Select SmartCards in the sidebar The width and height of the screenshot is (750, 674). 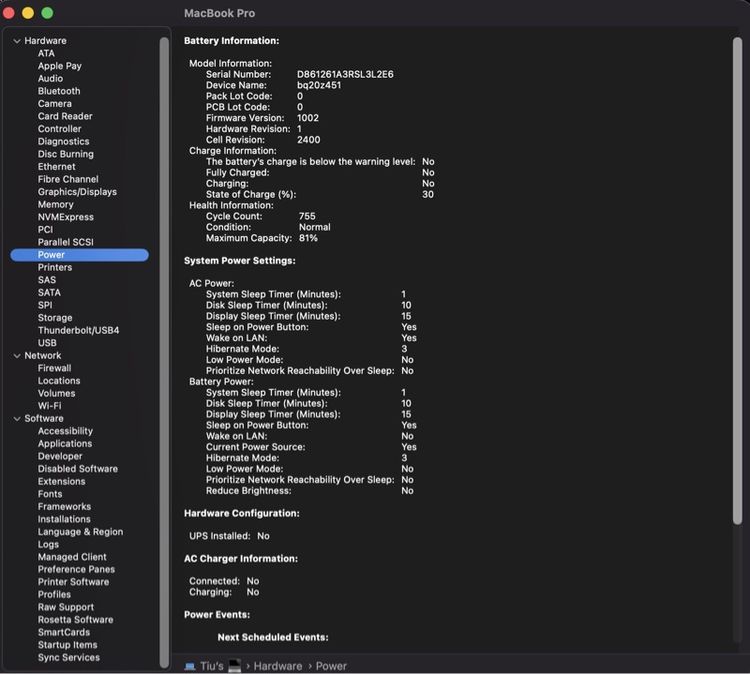point(64,632)
